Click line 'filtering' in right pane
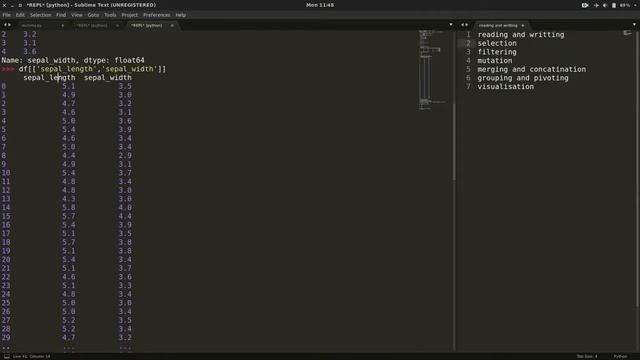This screenshot has height=360, width=640. (x=497, y=52)
